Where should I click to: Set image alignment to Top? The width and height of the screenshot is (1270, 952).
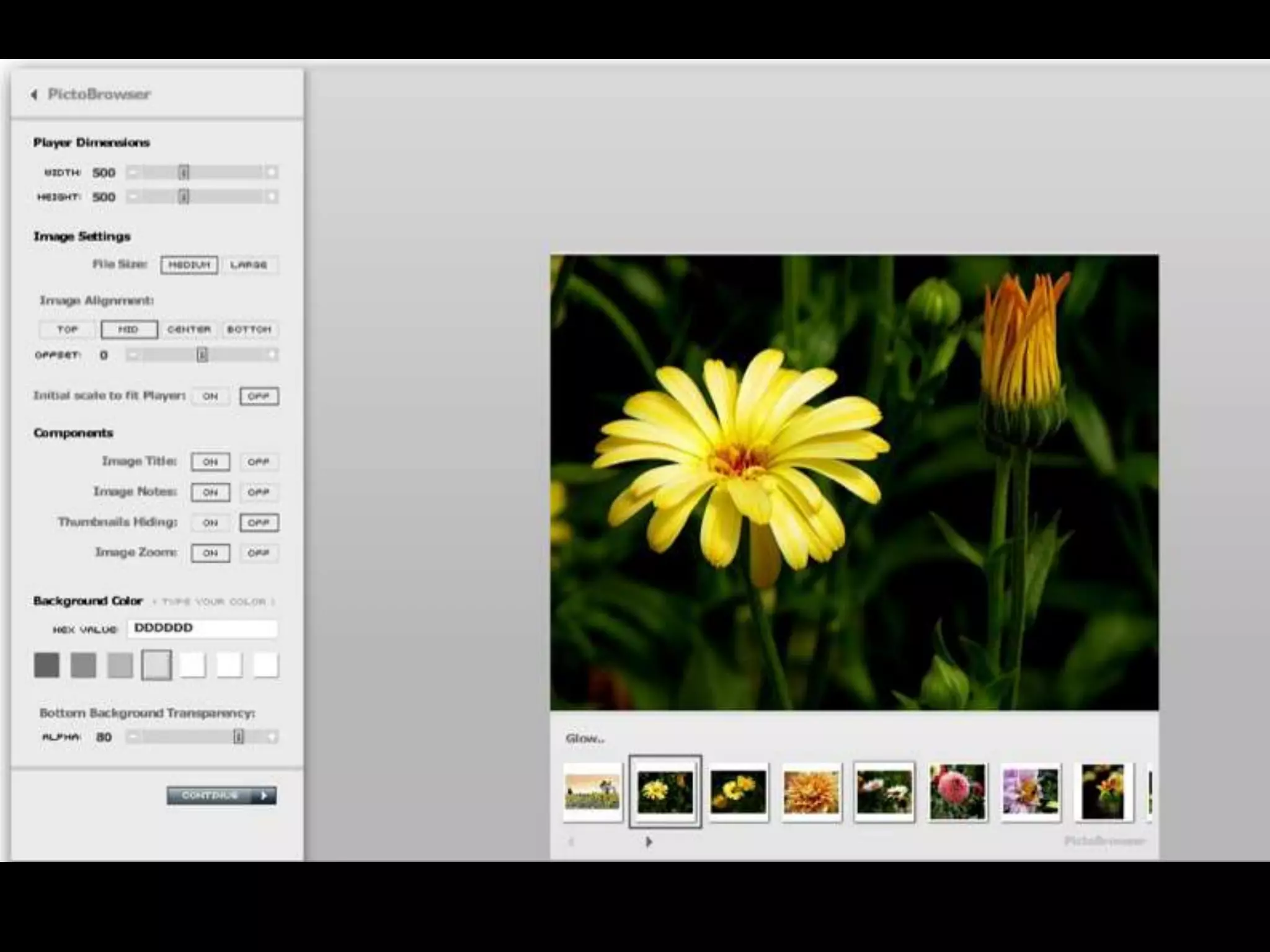(68, 329)
